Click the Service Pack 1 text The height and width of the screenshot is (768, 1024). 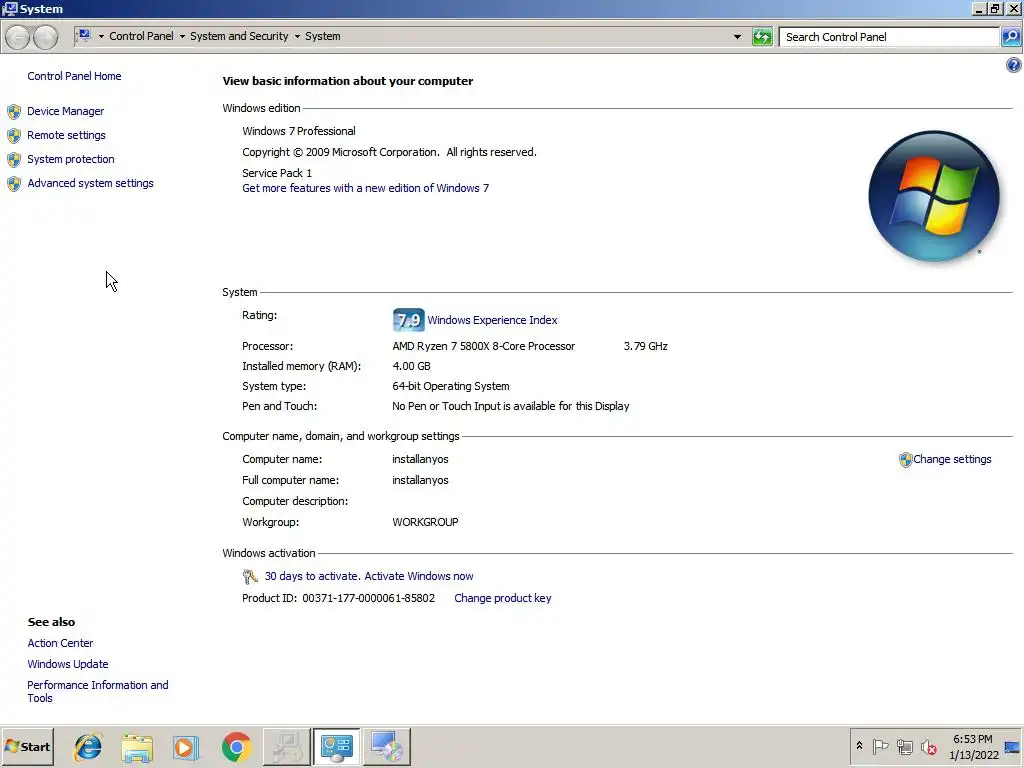277,173
